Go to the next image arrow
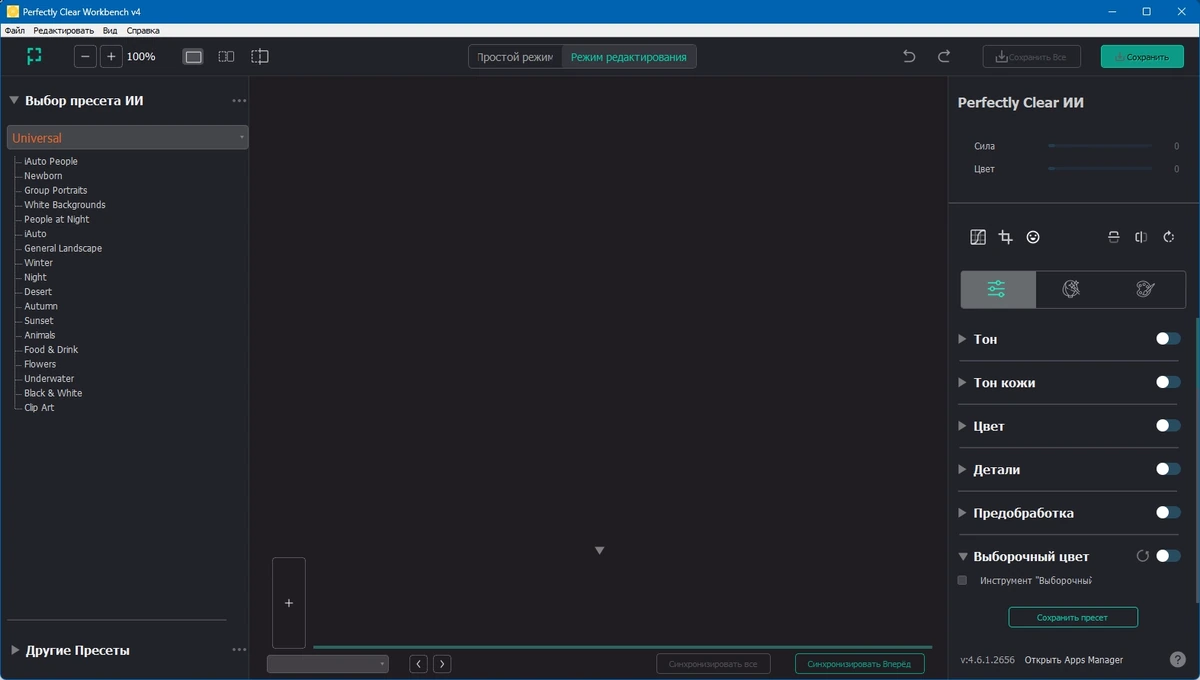 442,663
